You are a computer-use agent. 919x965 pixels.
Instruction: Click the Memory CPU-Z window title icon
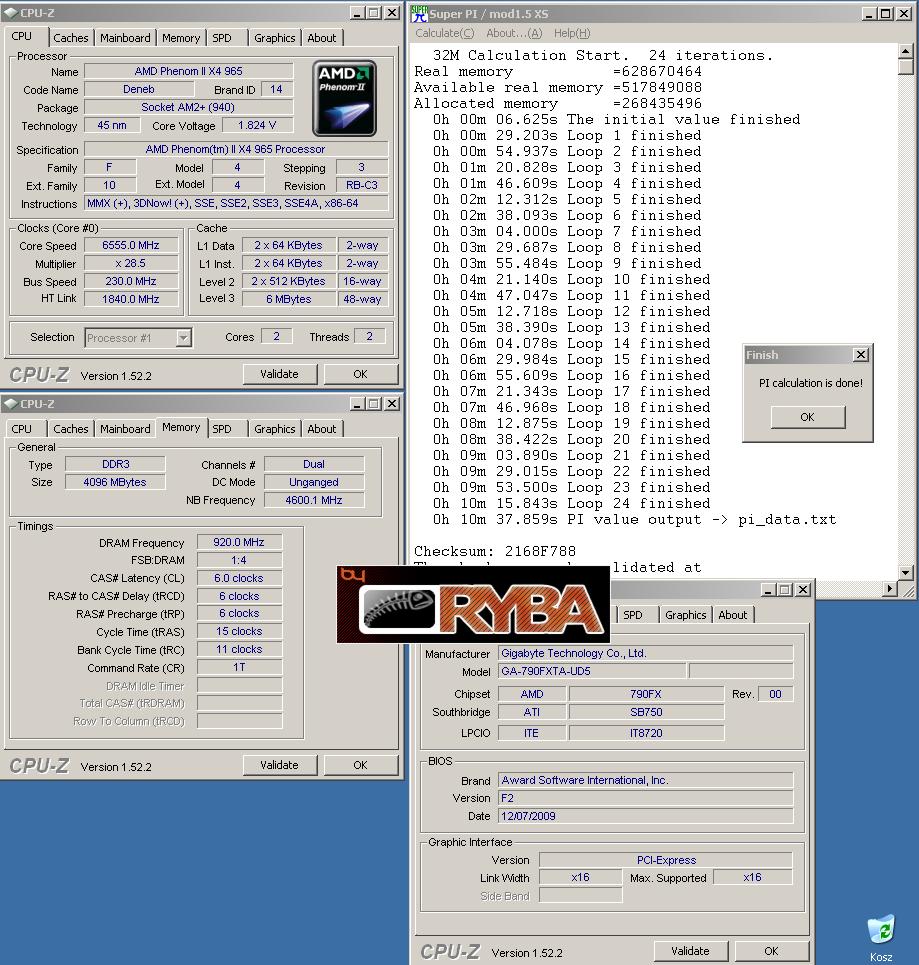point(10,404)
